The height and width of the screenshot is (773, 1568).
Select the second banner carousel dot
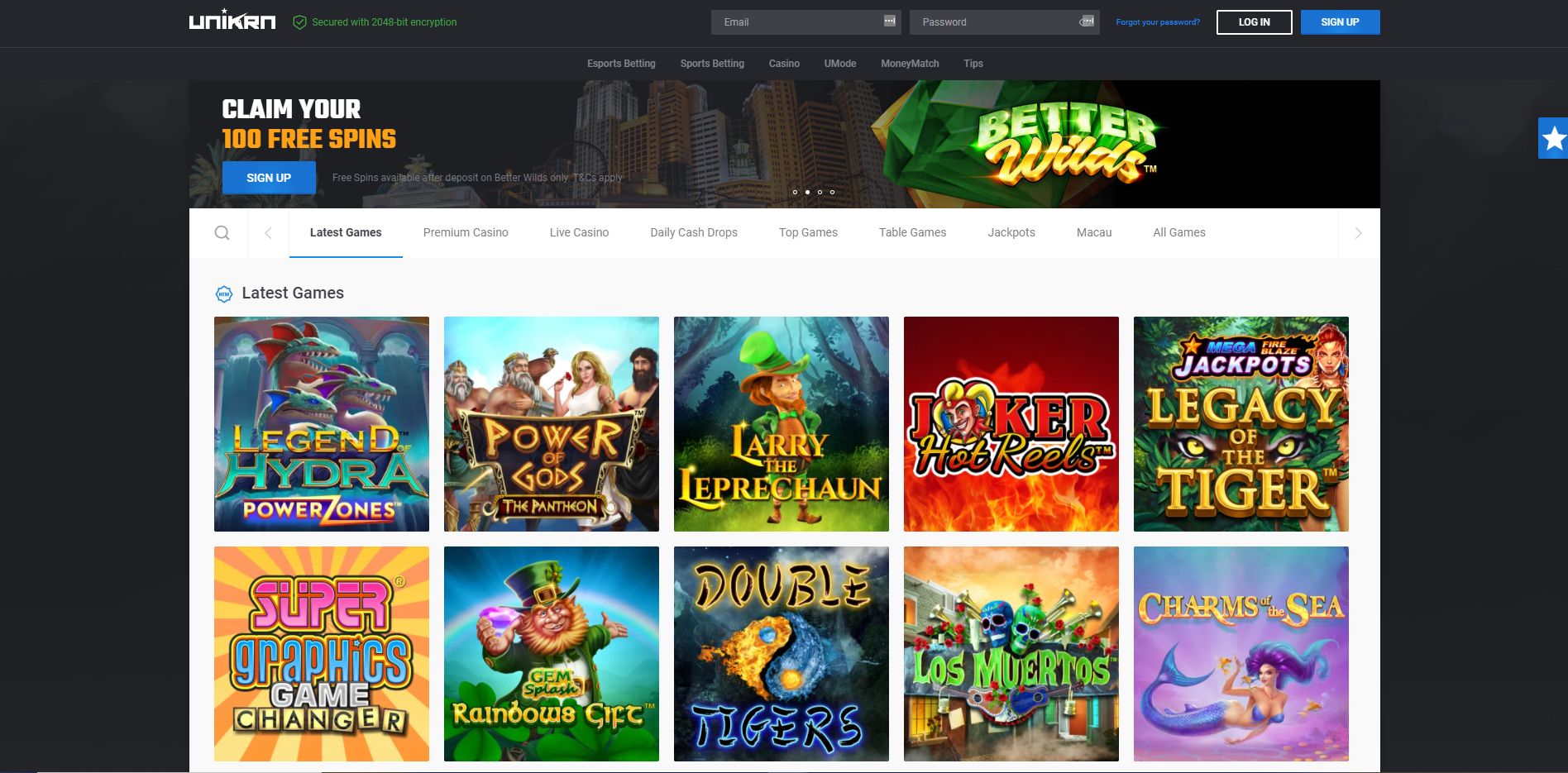807,192
